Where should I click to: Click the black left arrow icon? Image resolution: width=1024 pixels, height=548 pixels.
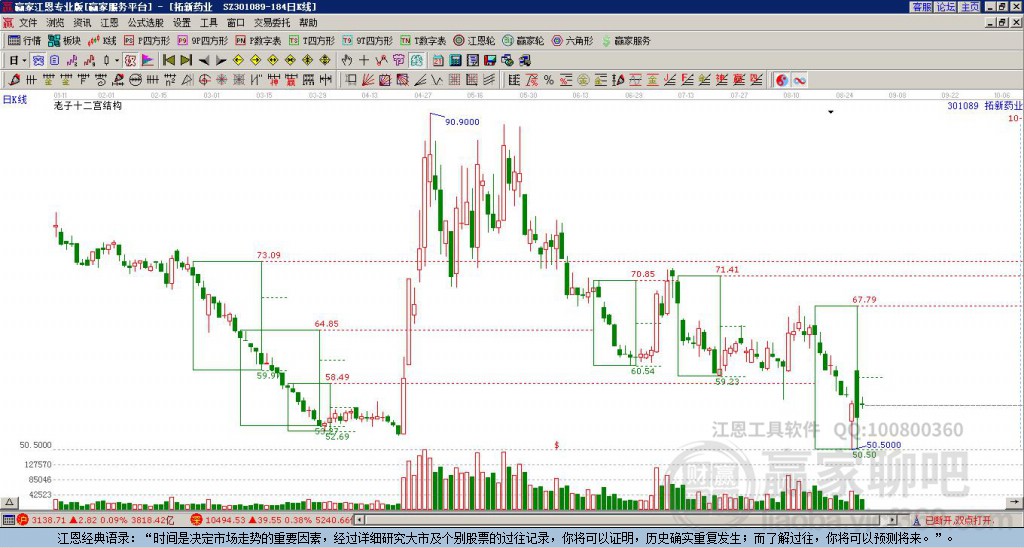204,61
